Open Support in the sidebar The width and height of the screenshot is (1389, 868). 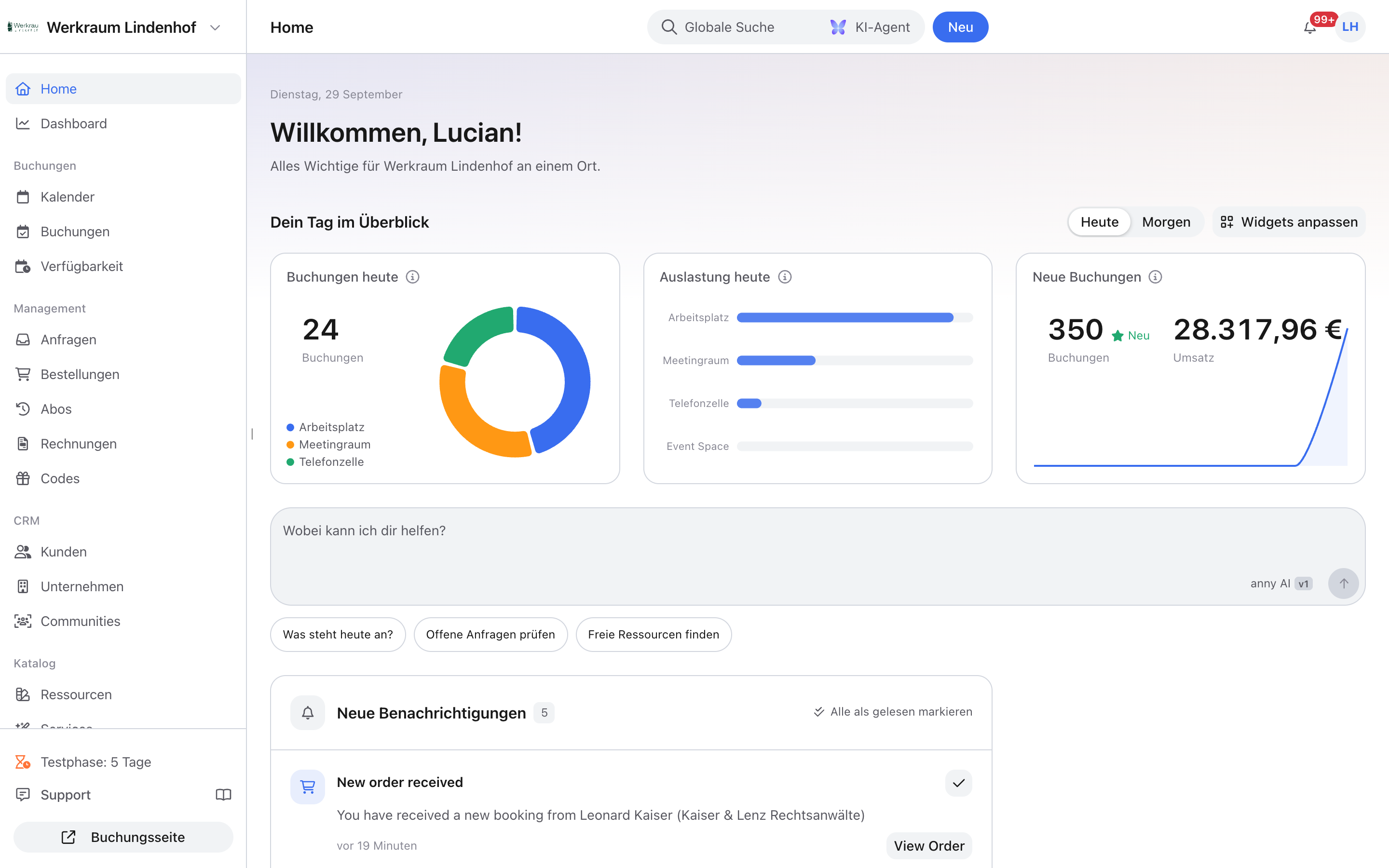[x=66, y=795]
